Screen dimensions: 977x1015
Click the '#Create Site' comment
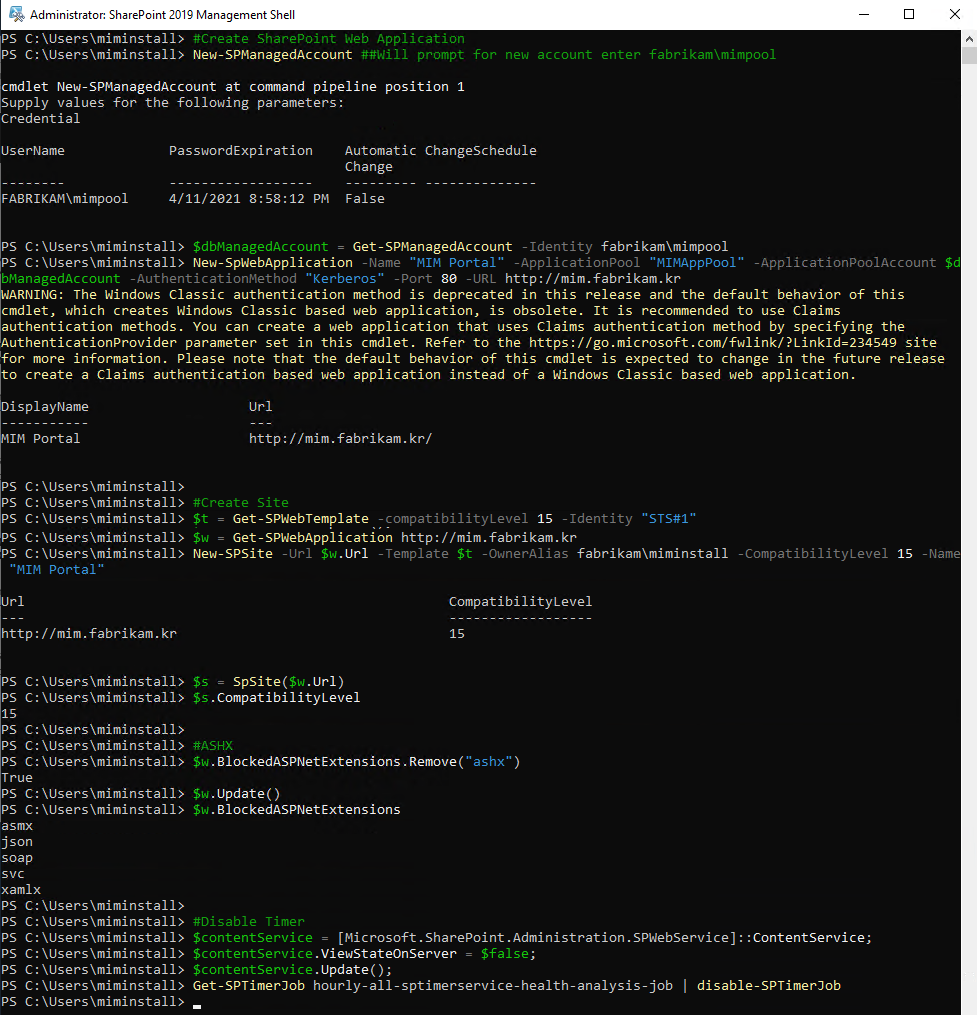pyautogui.click(x=240, y=503)
